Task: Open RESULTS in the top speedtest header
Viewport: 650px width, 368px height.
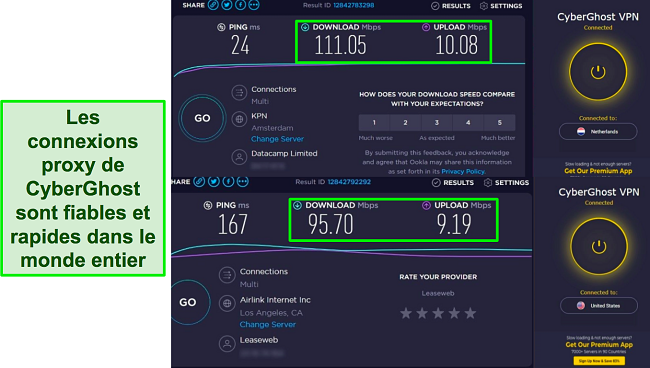Action: tap(451, 6)
